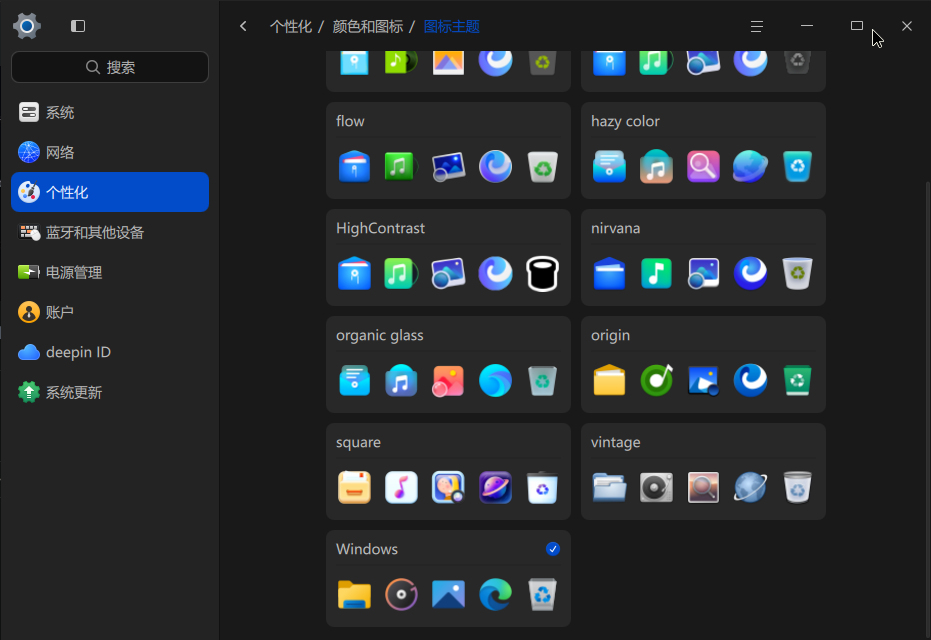
Task: Select the vintage theme name
Action: point(616,442)
